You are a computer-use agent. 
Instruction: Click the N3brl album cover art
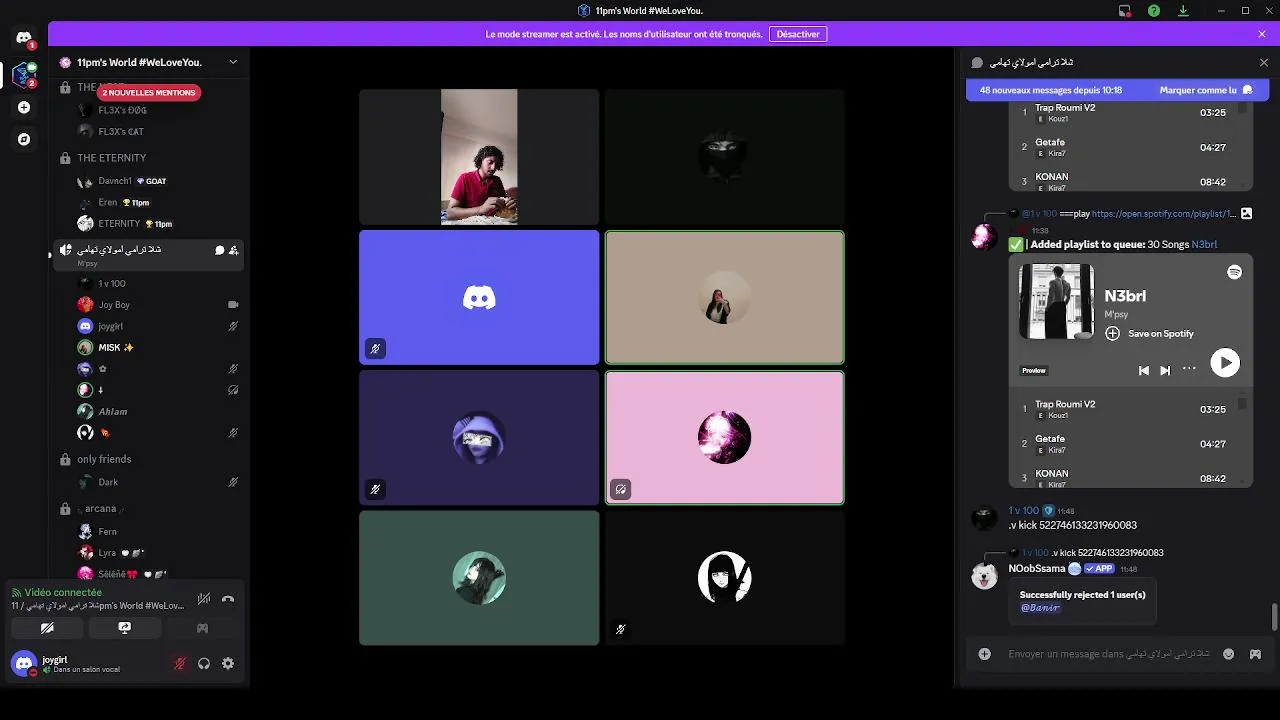coord(1056,302)
